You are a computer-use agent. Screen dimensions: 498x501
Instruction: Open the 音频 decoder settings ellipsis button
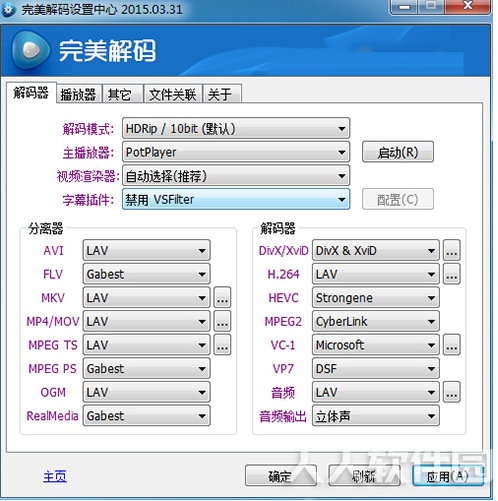(x=451, y=392)
